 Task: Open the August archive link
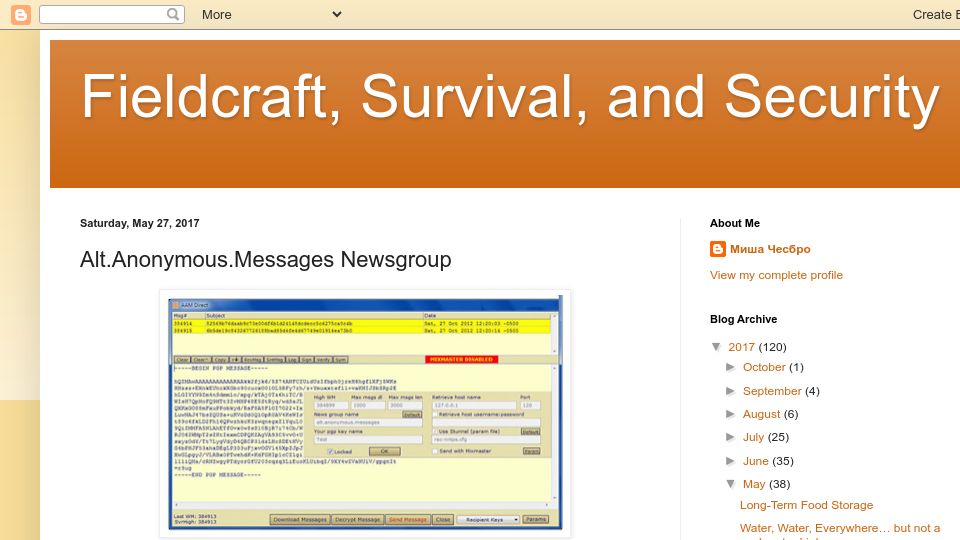[762, 414]
